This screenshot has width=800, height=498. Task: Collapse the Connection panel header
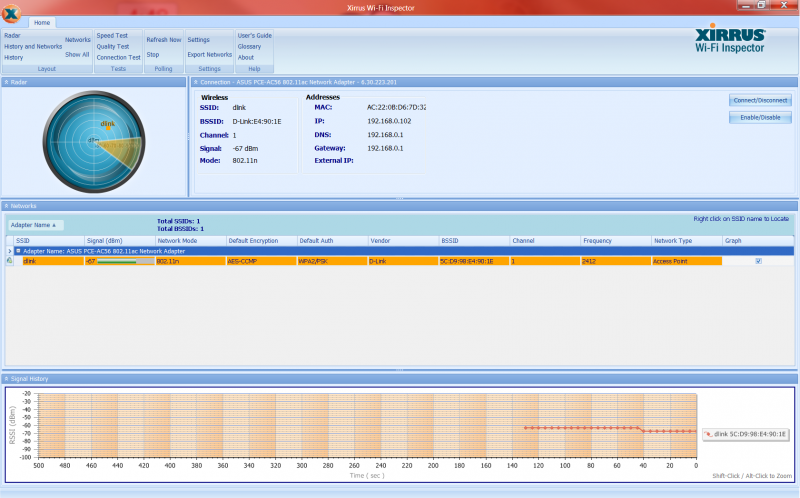coord(196,82)
